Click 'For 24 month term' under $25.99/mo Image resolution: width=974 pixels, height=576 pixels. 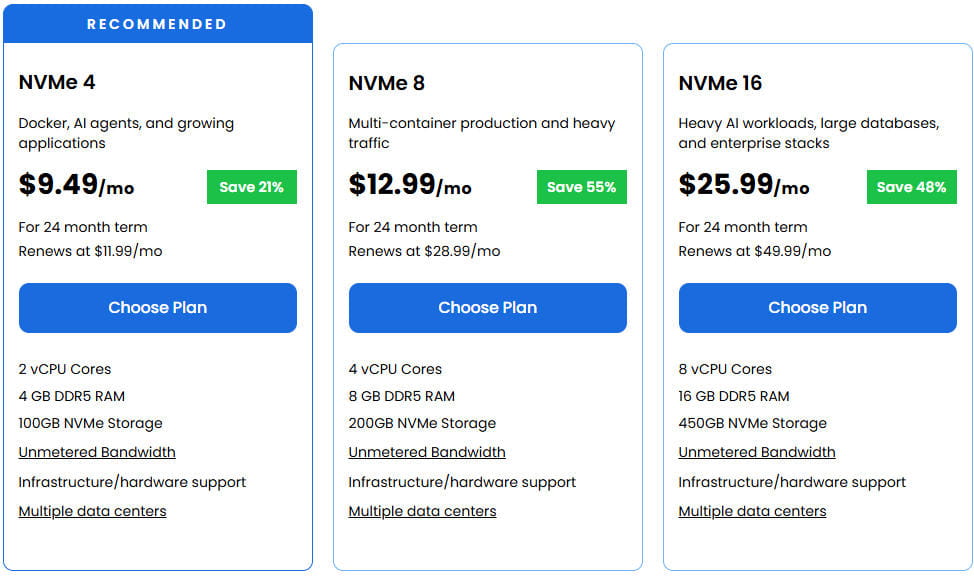point(743,227)
